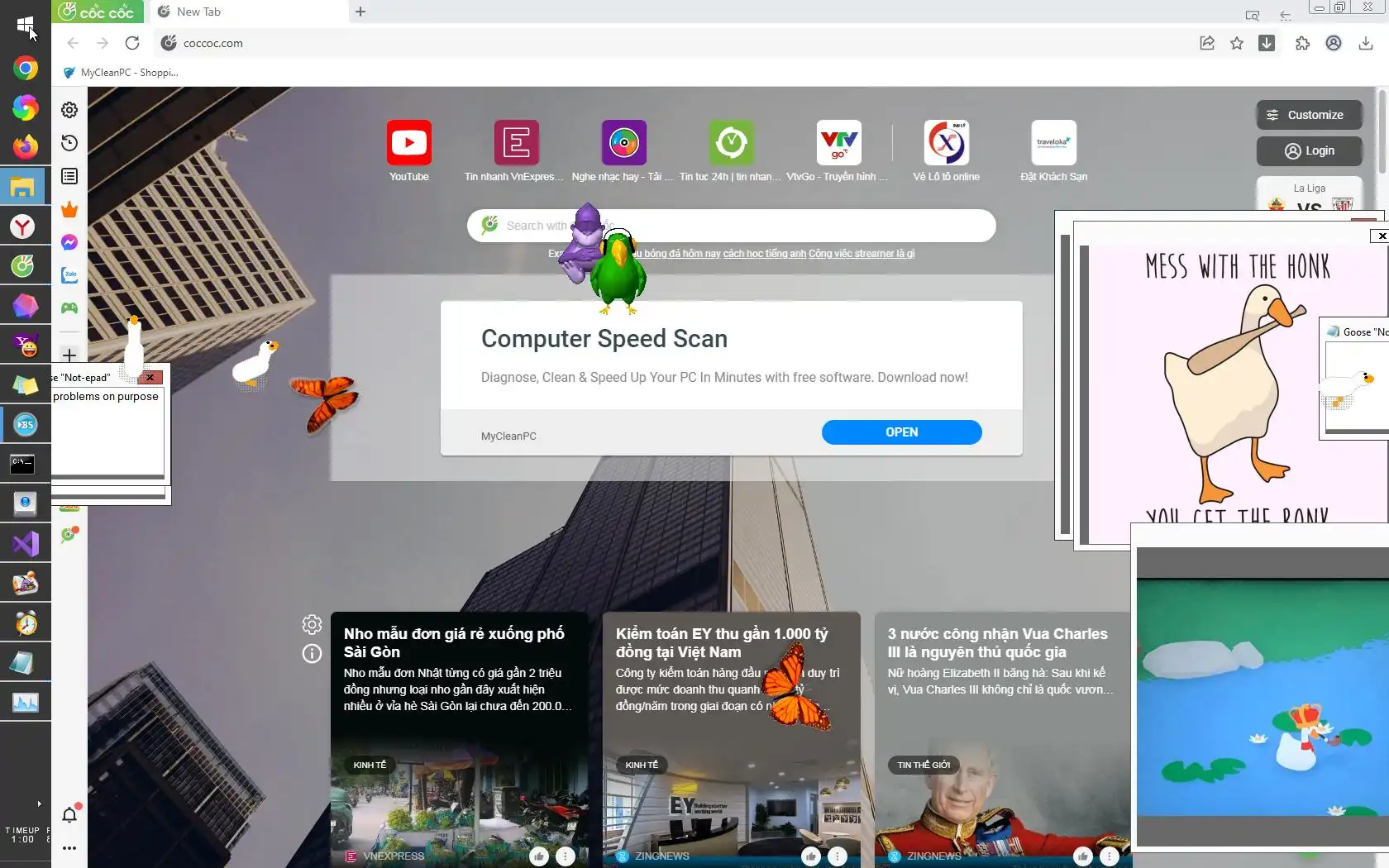Open Google Chrome from the taskbar
This screenshot has height=868, width=1389.
26,68
